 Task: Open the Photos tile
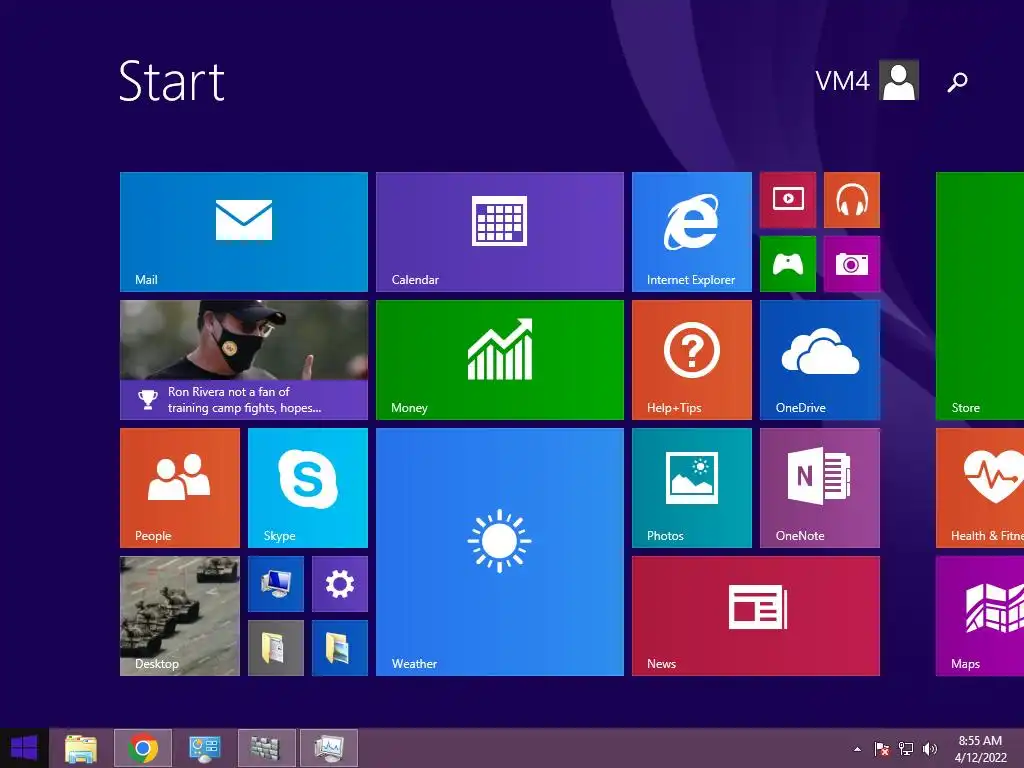pos(692,488)
